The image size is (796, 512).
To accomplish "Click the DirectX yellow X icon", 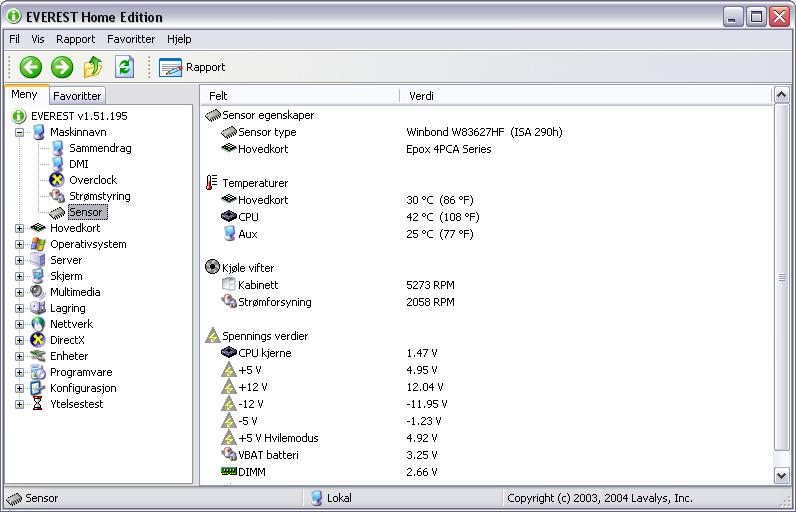I will [x=38, y=340].
